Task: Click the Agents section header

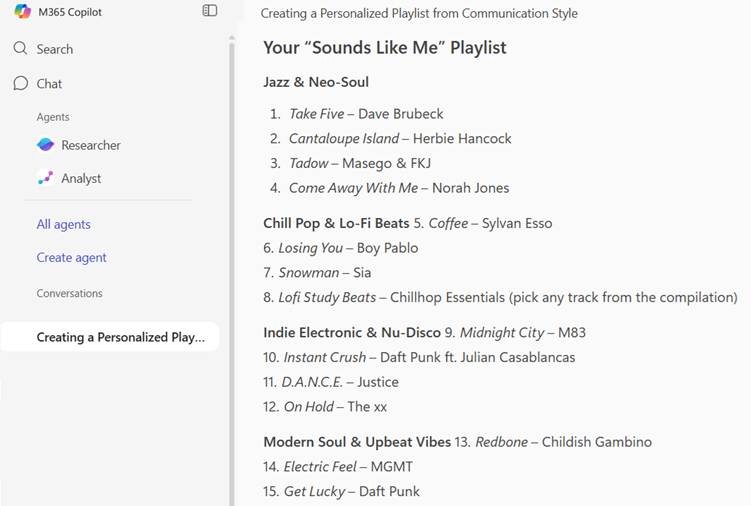Action: coord(53,117)
